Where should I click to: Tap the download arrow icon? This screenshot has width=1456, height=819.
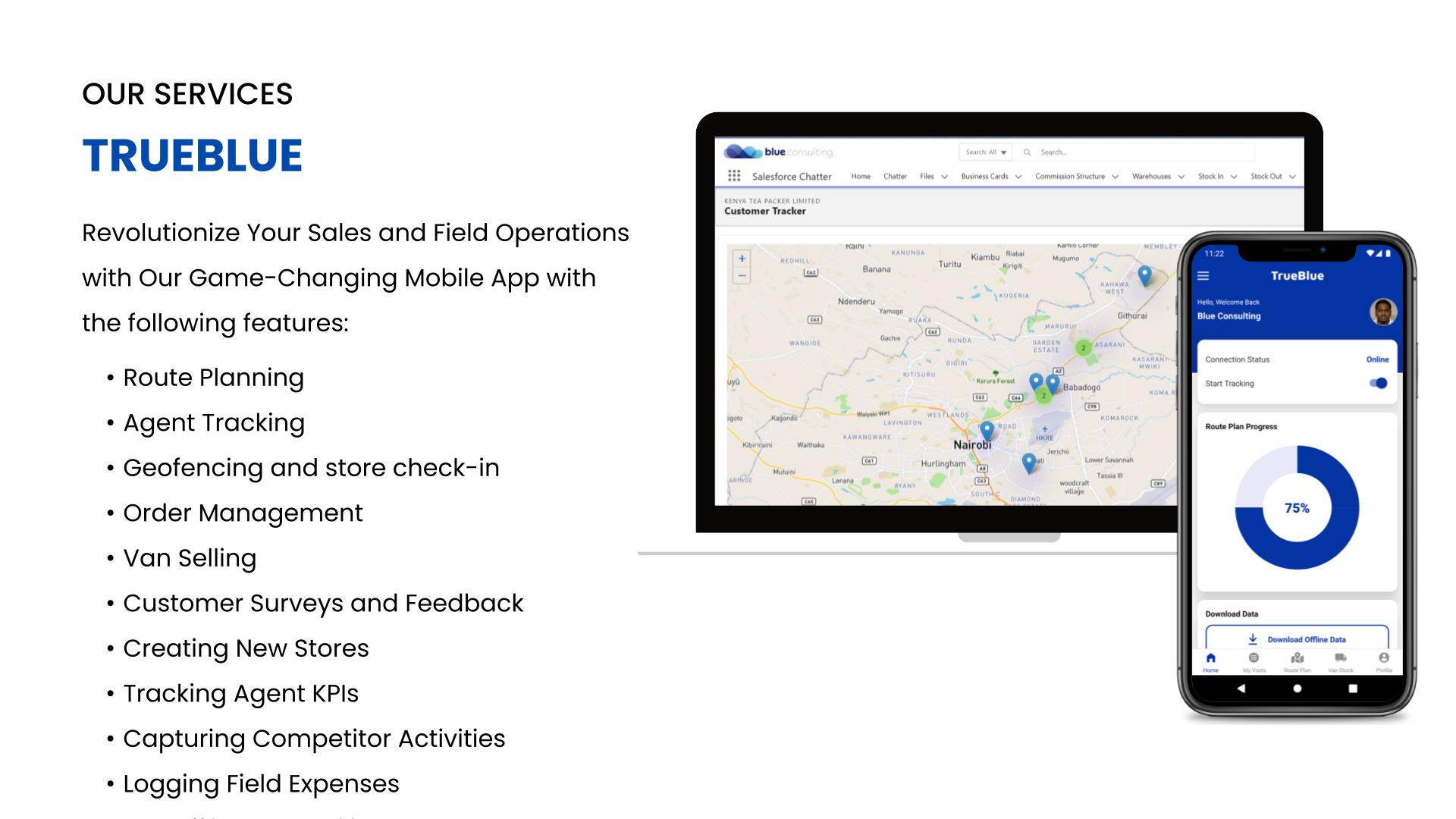pos(1253,639)
